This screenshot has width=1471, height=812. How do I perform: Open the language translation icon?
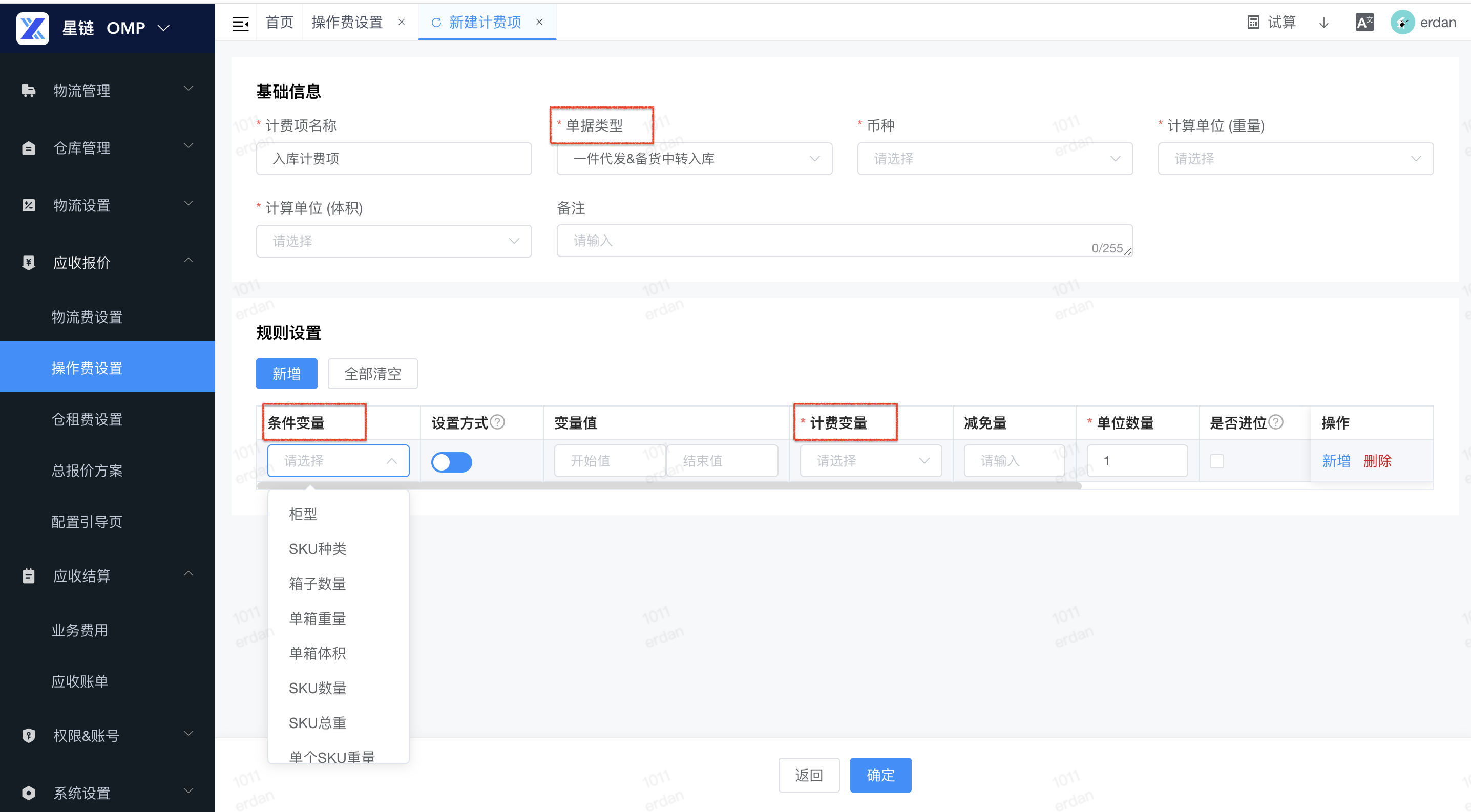point(1365,22)
